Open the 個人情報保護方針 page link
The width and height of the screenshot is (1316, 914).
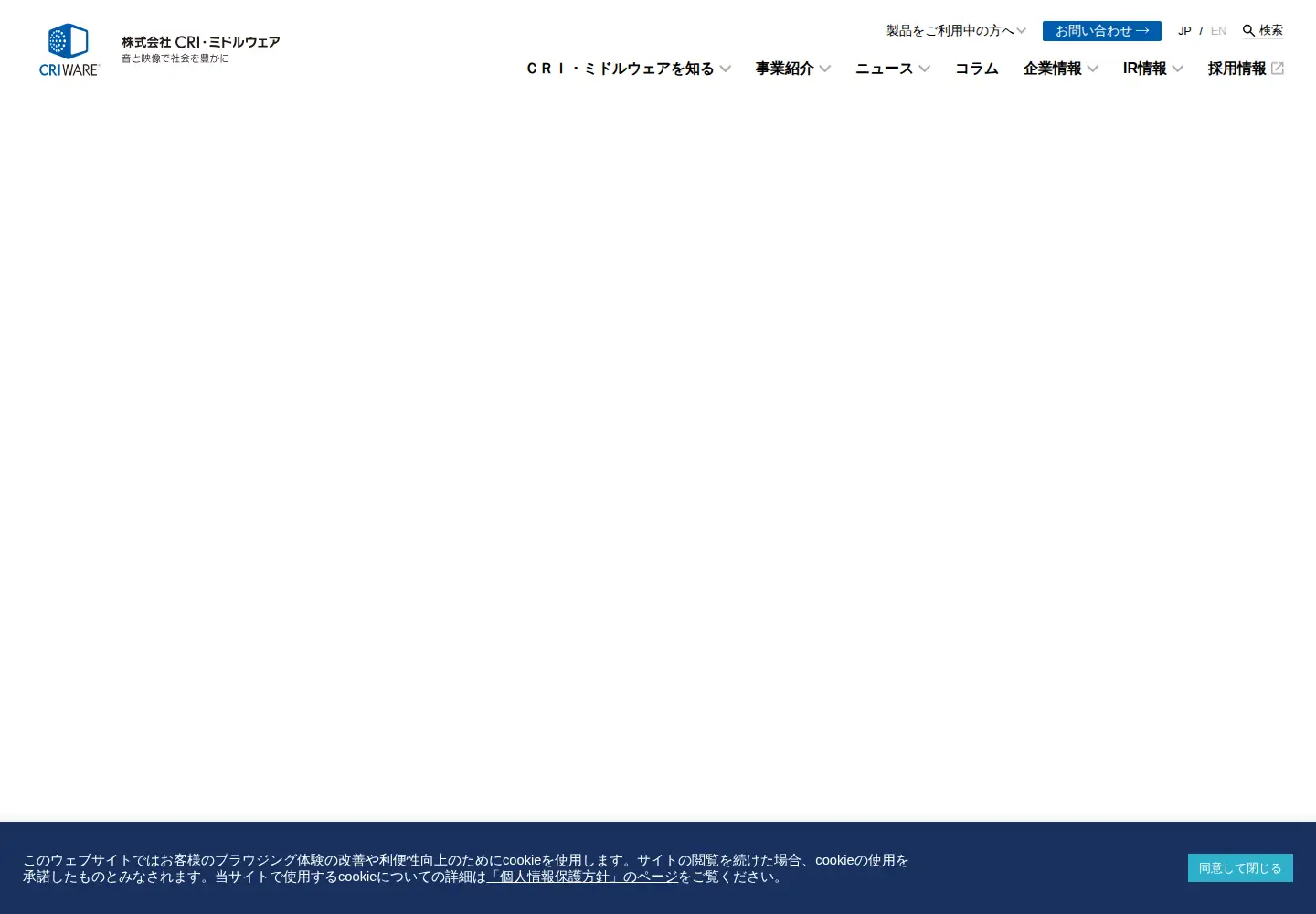tap(583, 877)
